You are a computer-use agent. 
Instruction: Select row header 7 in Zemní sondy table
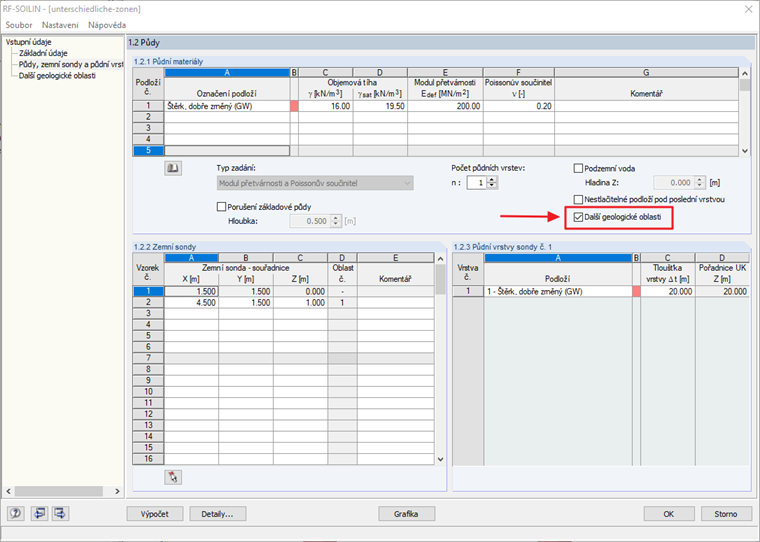(148, 358)
